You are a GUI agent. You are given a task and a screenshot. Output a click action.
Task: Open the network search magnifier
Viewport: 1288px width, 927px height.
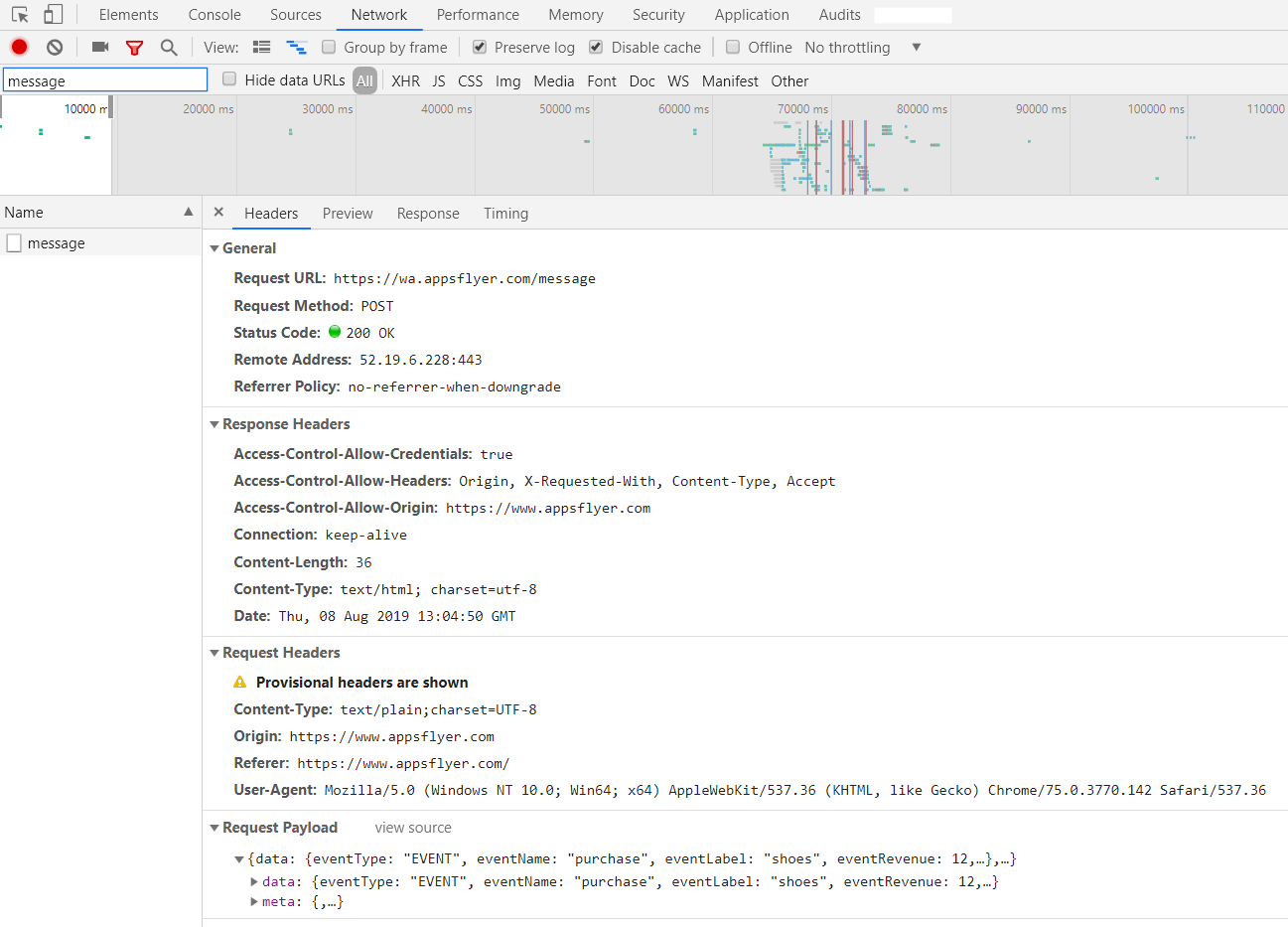[x=169, y=47]
